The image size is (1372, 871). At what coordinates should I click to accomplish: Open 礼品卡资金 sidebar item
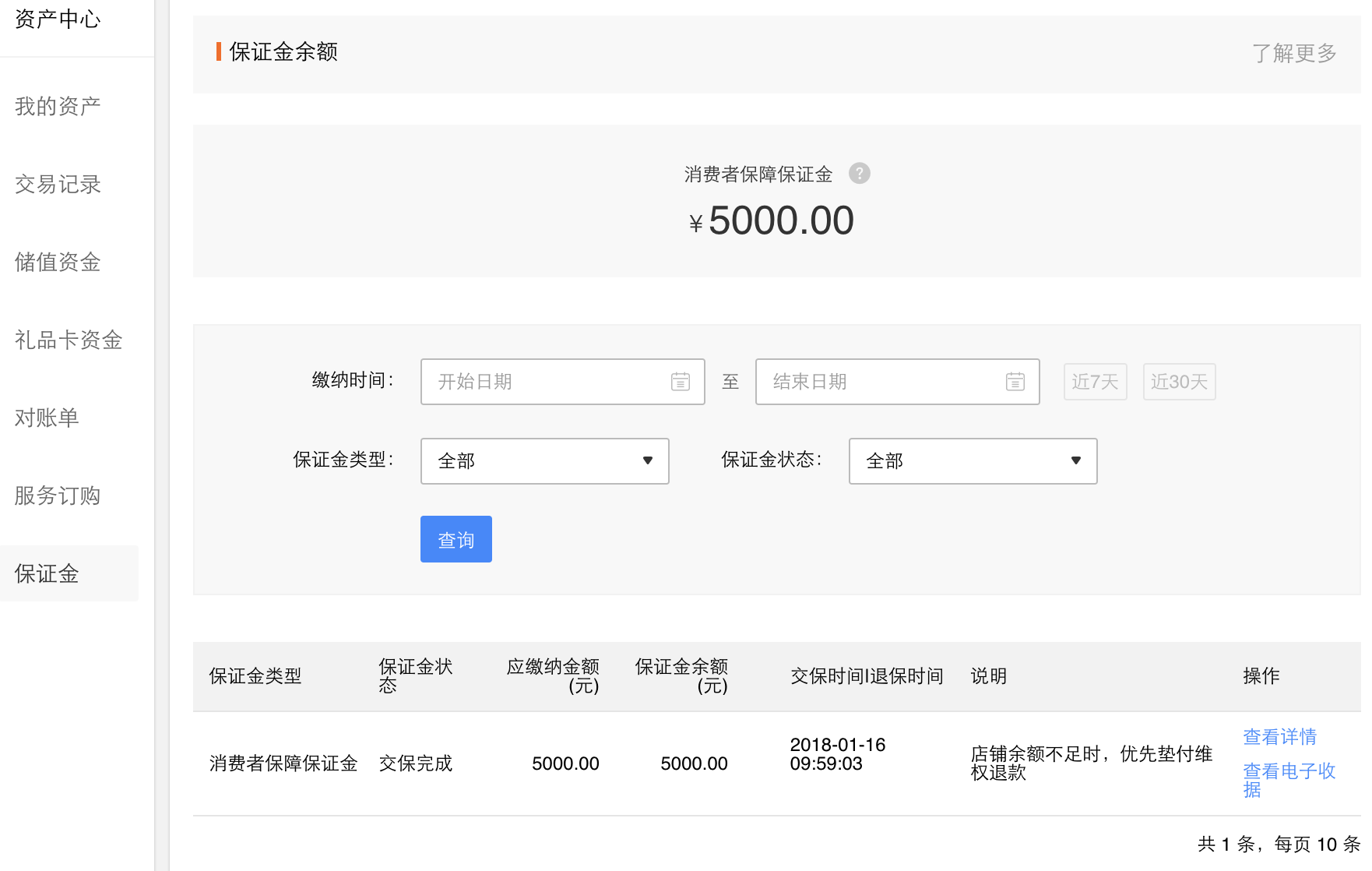click(69, 340)
